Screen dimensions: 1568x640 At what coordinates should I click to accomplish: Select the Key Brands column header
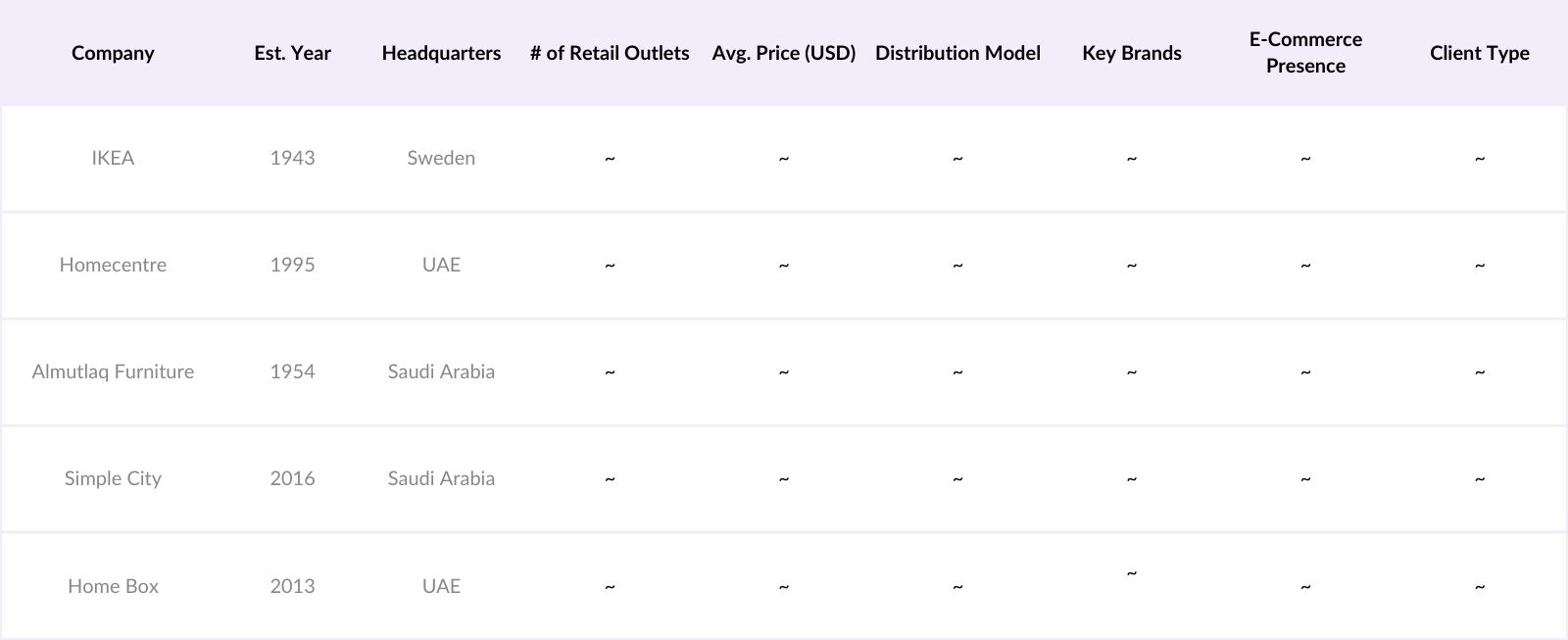coord(1132,53)
